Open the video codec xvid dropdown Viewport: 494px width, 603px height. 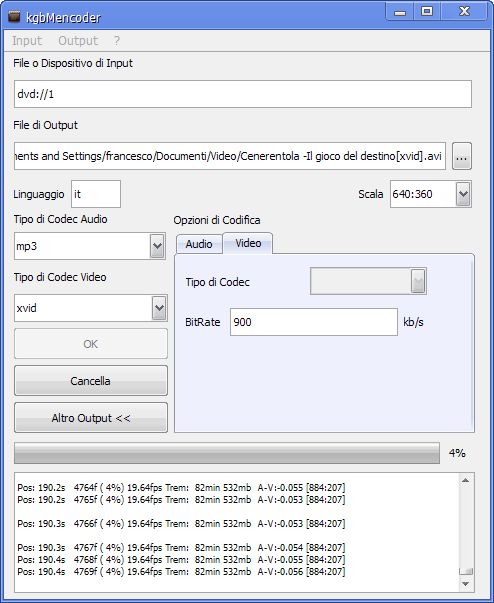[x=159, y=308]
